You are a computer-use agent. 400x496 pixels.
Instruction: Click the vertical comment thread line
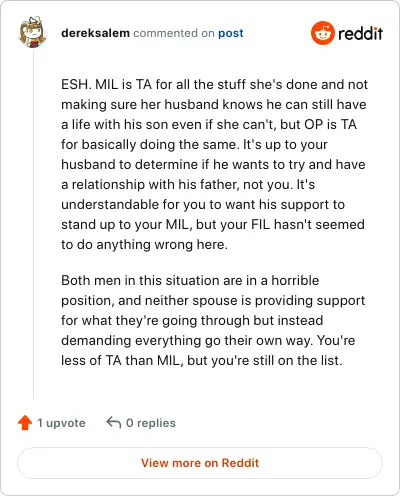(33, 224)
